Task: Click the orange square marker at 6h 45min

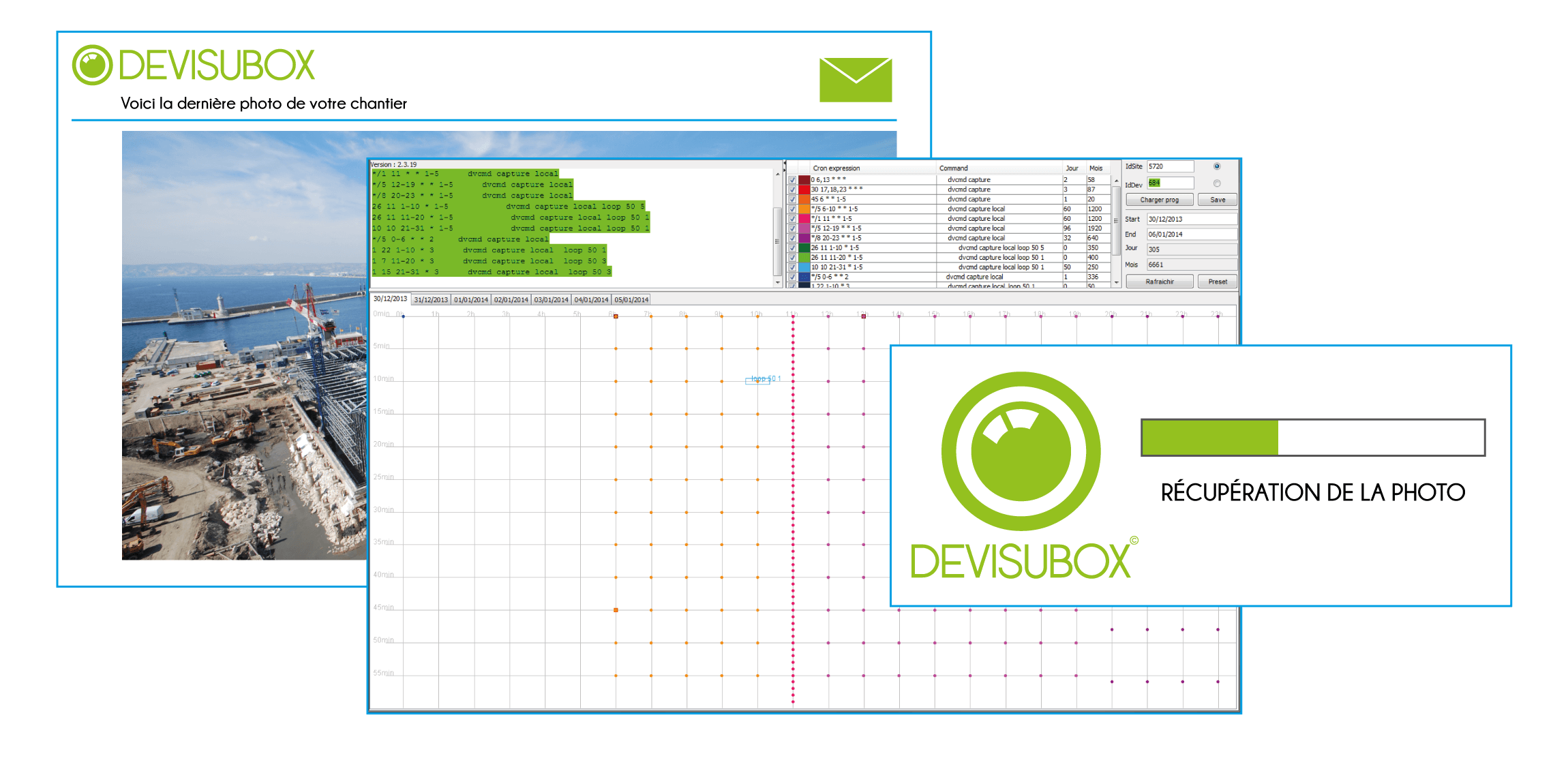Action: (x=616, y=610)
